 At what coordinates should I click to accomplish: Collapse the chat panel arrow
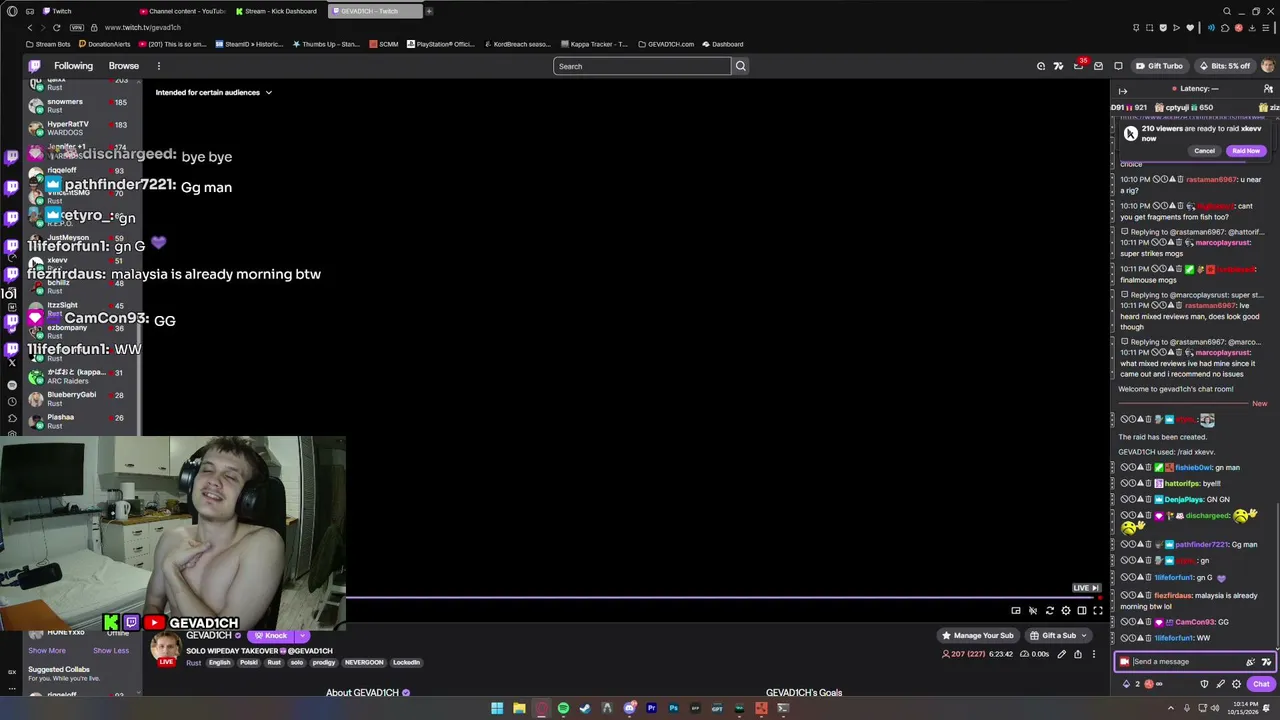[1122, 90]
